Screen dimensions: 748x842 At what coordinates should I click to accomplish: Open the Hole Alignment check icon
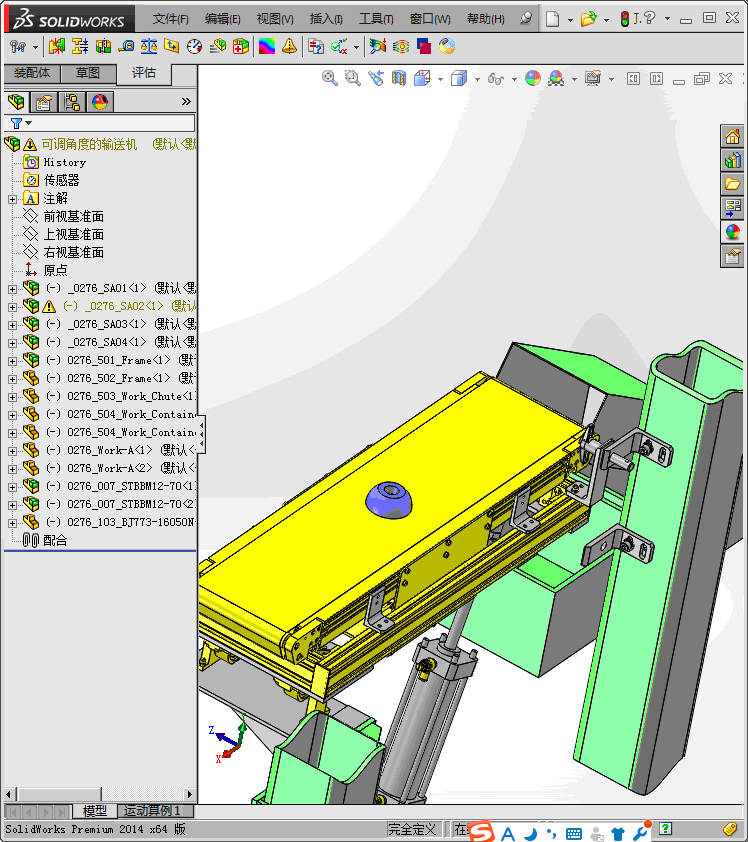103,47
